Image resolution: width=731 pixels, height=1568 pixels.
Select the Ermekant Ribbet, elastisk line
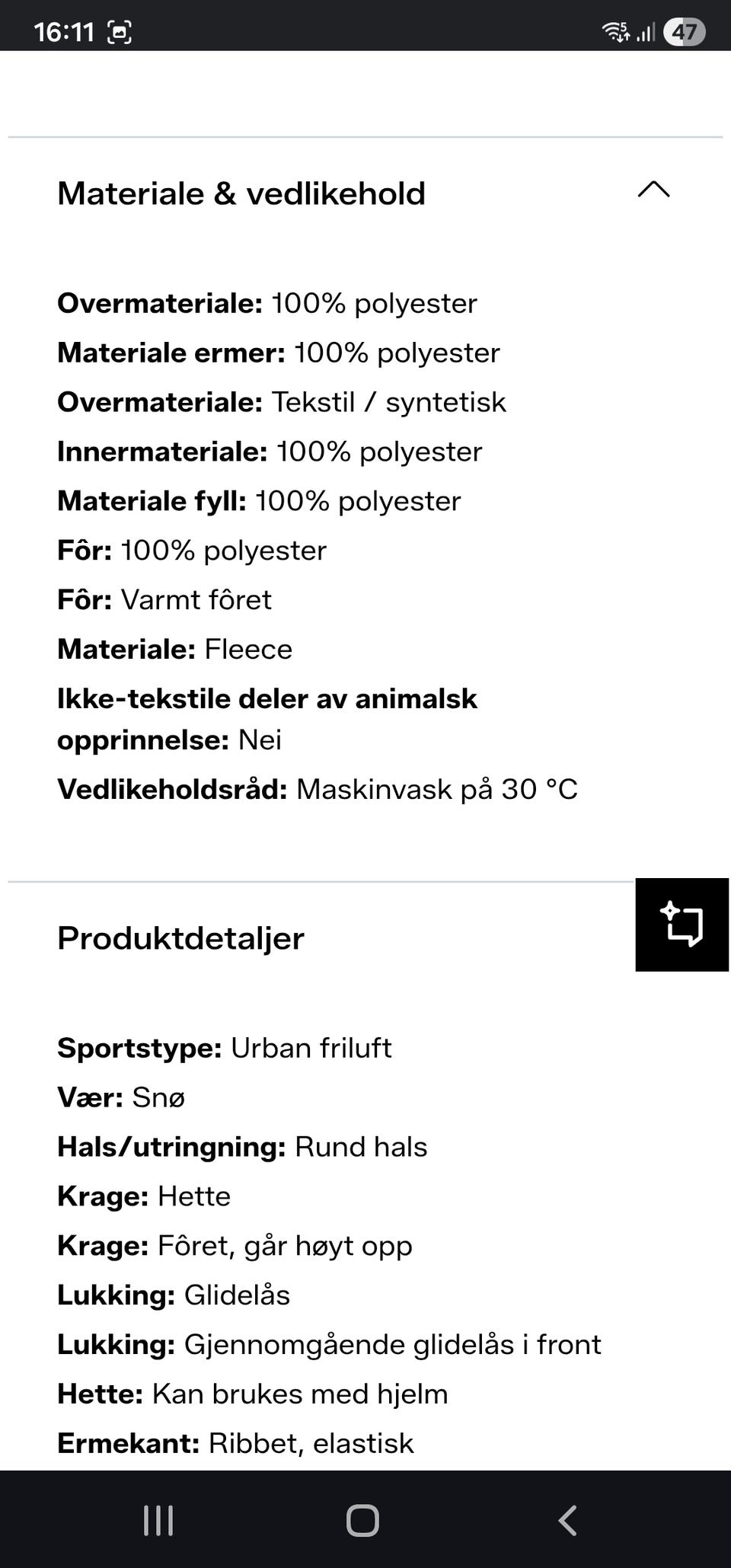click(235, 1444)
